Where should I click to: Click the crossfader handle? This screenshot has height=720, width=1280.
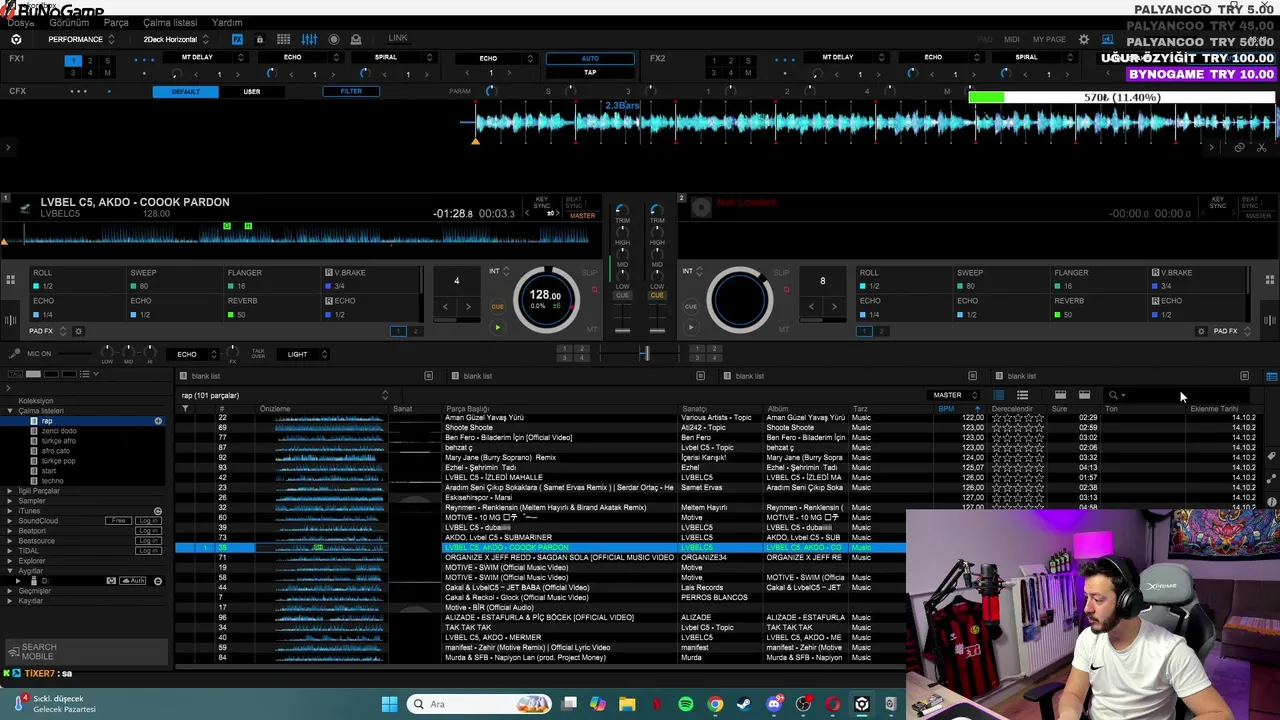coord(645,354)
